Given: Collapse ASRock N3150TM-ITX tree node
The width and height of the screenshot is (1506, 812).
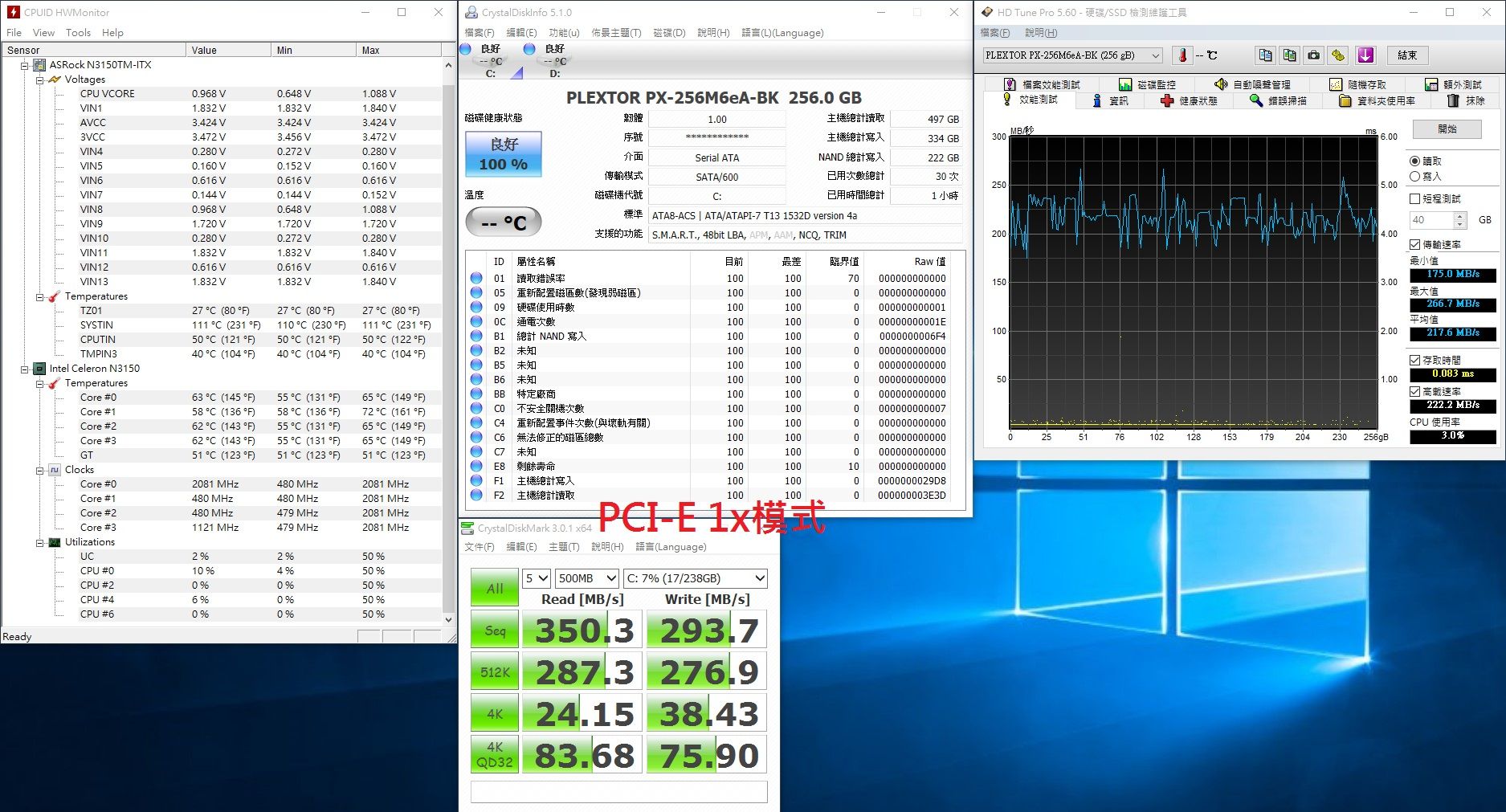Looking at the screenshot, I should point(25,65).
